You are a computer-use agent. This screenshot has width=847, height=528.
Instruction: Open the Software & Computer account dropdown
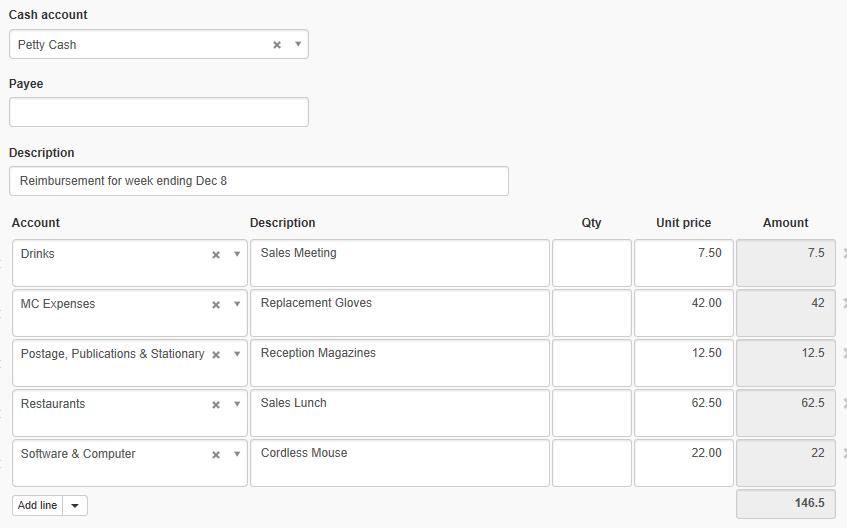point(237,454)
